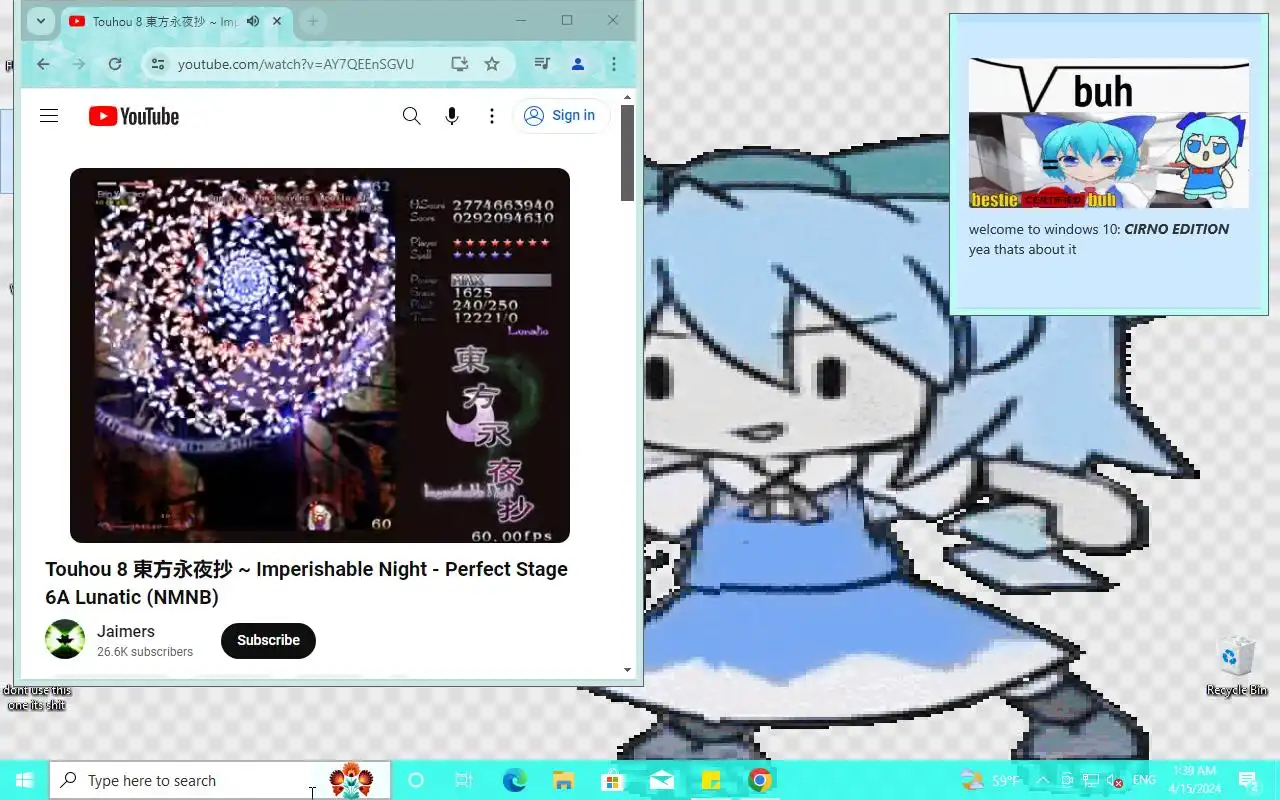Open Chrome three-dot menu

click(614, 64)
